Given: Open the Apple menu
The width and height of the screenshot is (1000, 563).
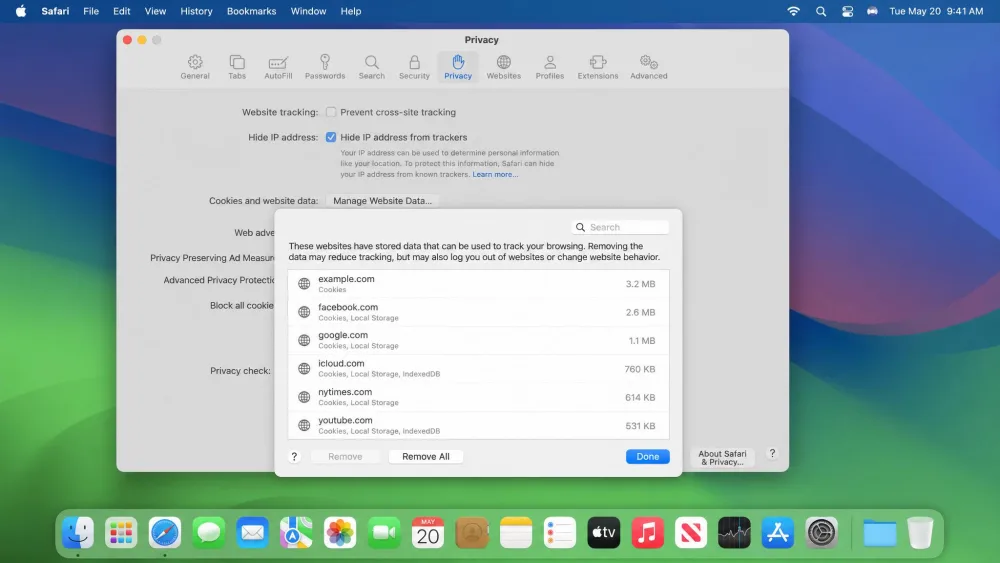Looking at the screenshot, I should 20,11.
